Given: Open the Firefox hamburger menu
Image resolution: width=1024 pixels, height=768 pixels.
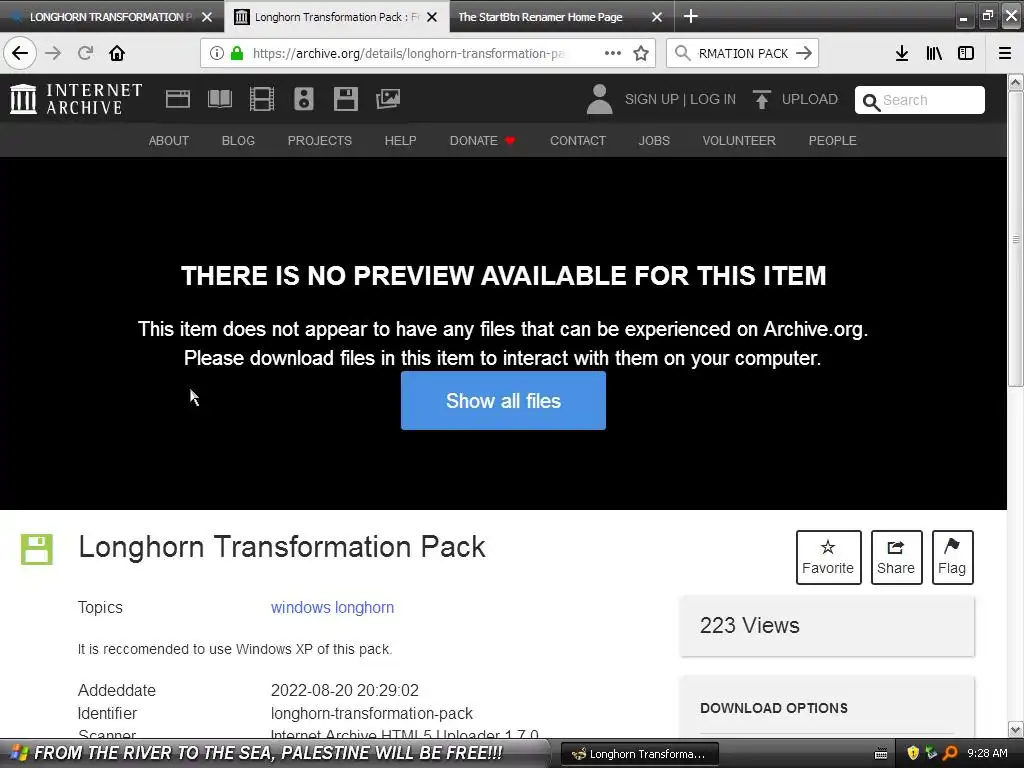Looking at the screenshot, I should [x=1005, y=53].
